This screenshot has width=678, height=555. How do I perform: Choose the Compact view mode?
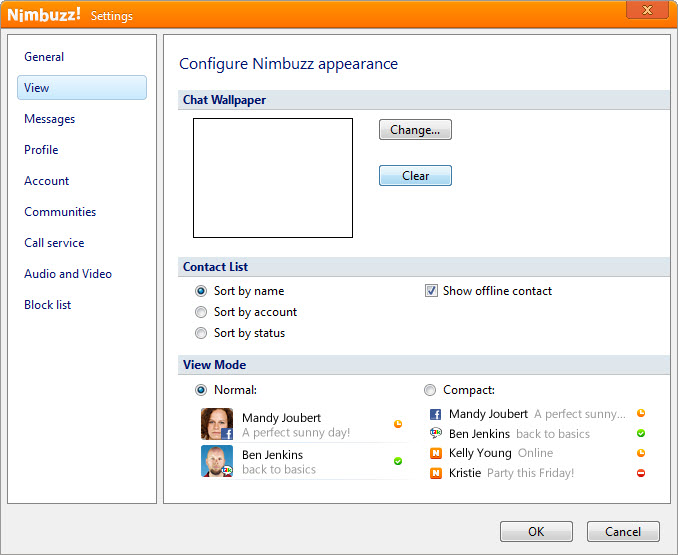[x=430, y=390]
